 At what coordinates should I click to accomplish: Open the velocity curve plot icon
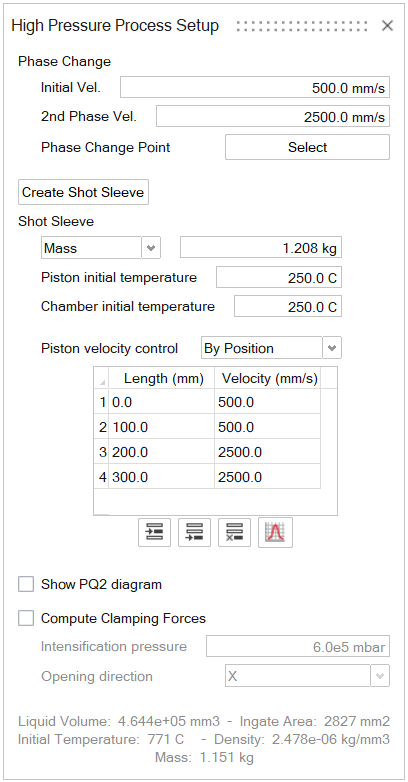click(275, 533)
